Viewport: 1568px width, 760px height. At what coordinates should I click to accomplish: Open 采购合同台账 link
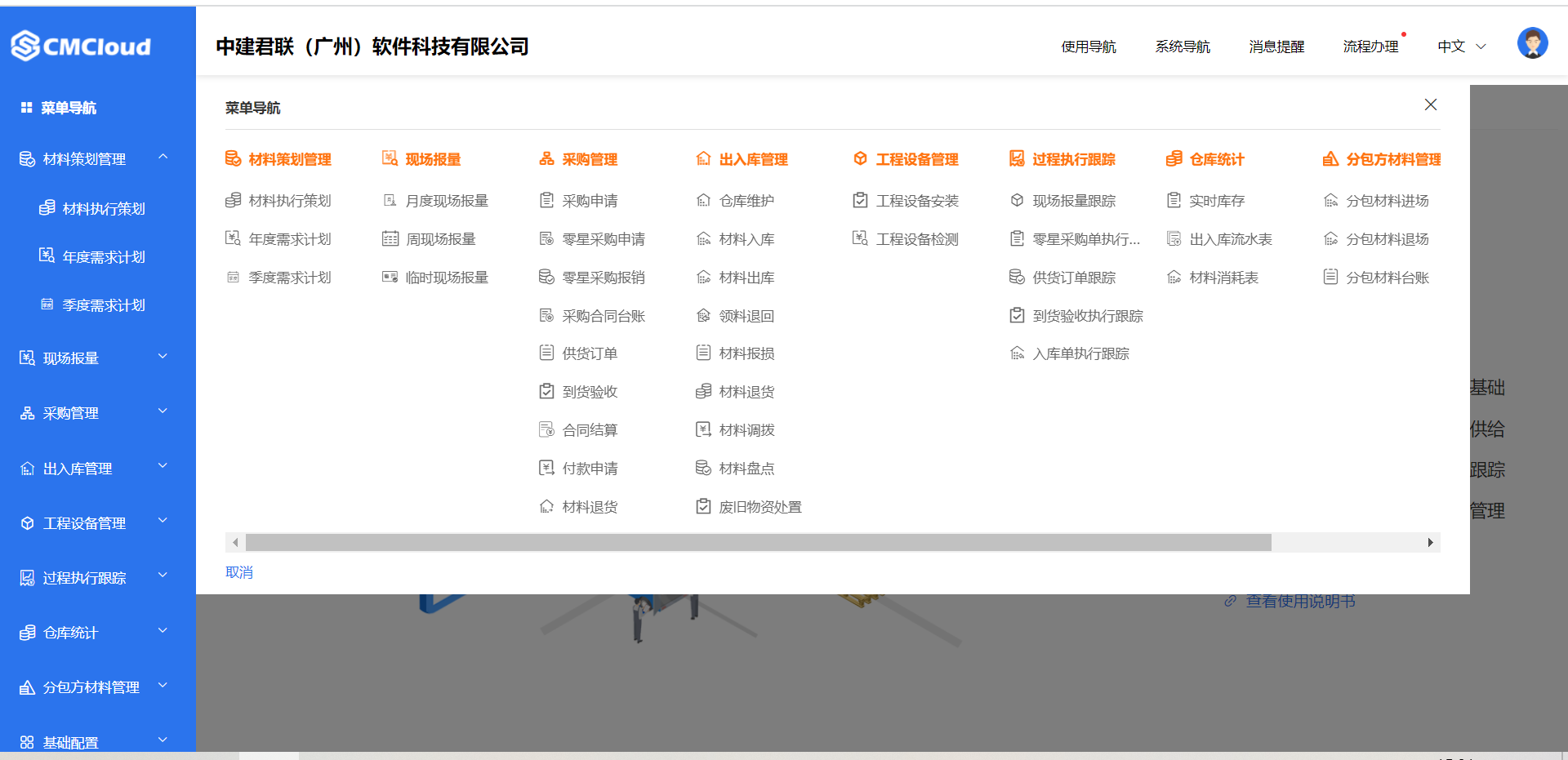point(604,316)
